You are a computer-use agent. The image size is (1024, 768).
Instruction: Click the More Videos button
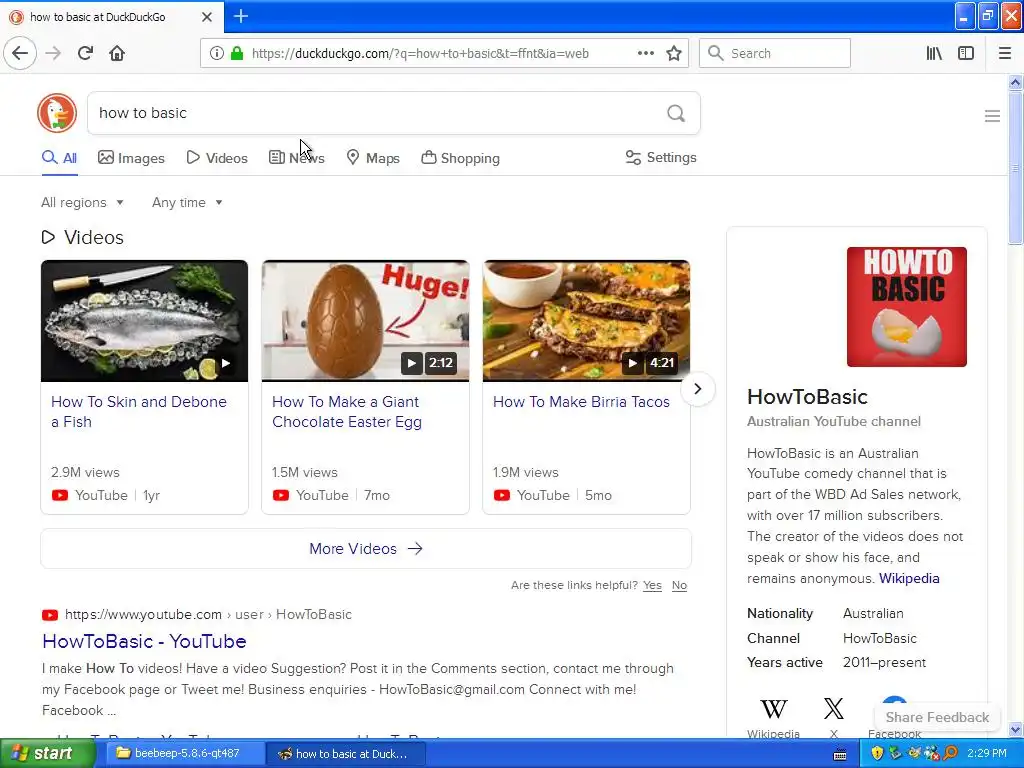click(x=366, y=549)
